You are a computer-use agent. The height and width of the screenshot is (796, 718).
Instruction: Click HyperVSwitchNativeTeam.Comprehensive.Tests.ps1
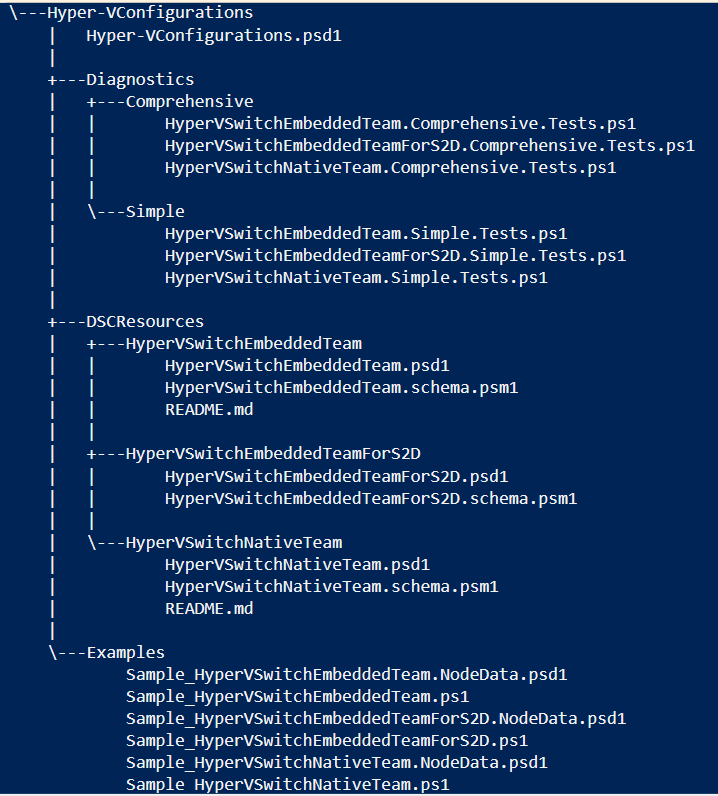[390, 168]
